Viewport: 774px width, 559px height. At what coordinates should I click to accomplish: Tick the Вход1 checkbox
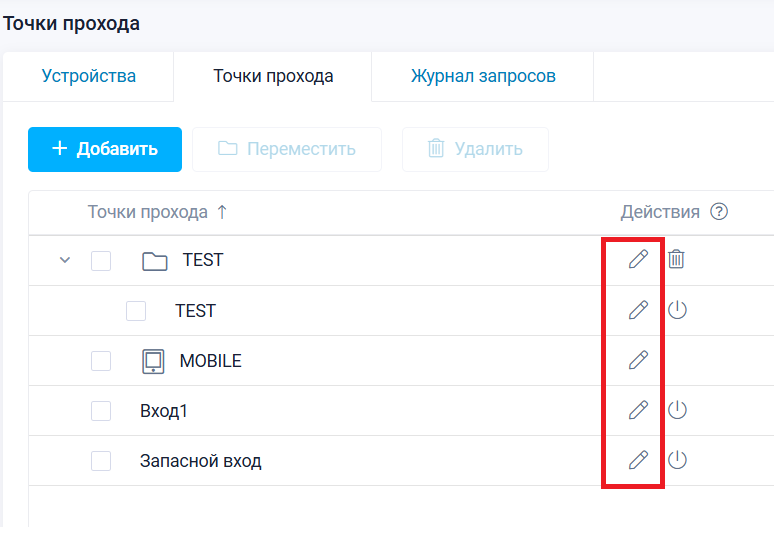click(101, 411)
